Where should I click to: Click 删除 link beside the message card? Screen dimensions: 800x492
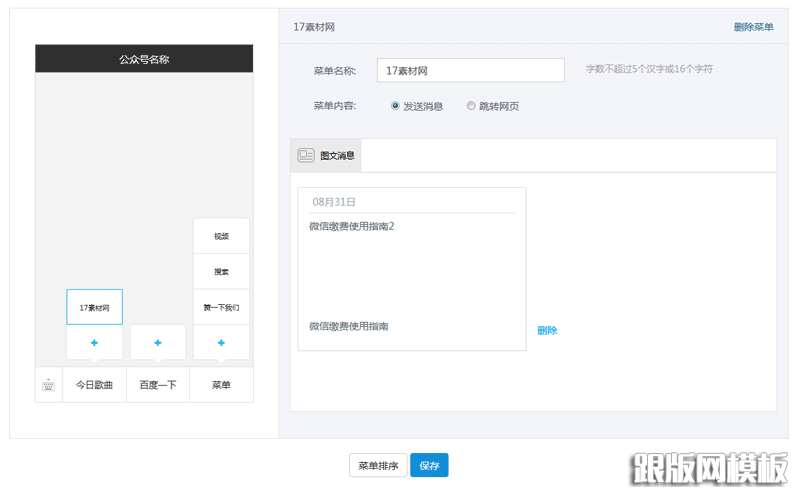547,330
